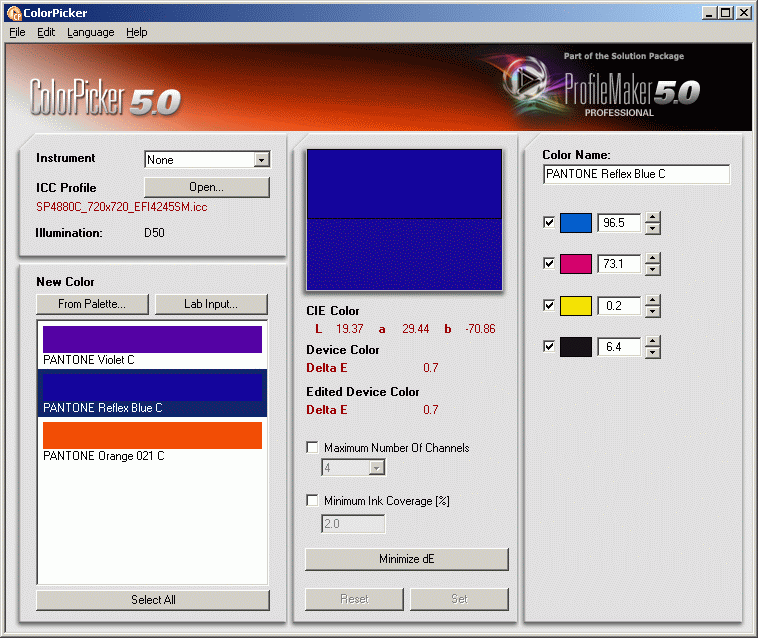Image resolution: width=758 pixels, height=638 pixels.
Task: Uncheck the black channel checkbox
Action: pos(549,346)
